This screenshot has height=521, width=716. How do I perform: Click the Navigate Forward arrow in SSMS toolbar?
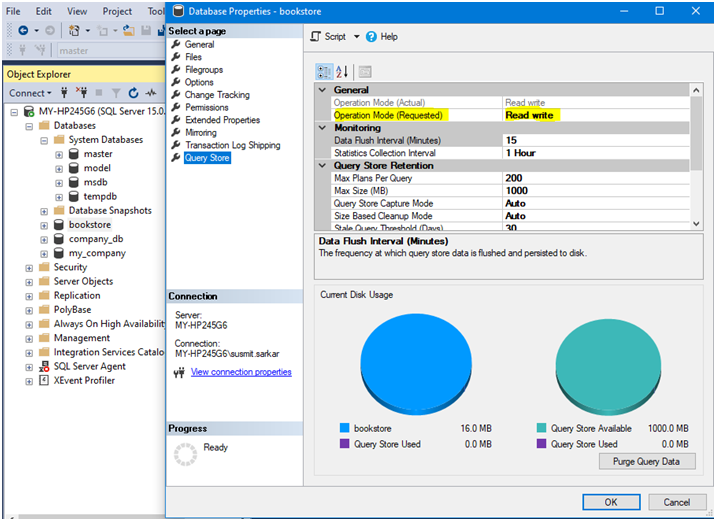(x=50, y=31)
